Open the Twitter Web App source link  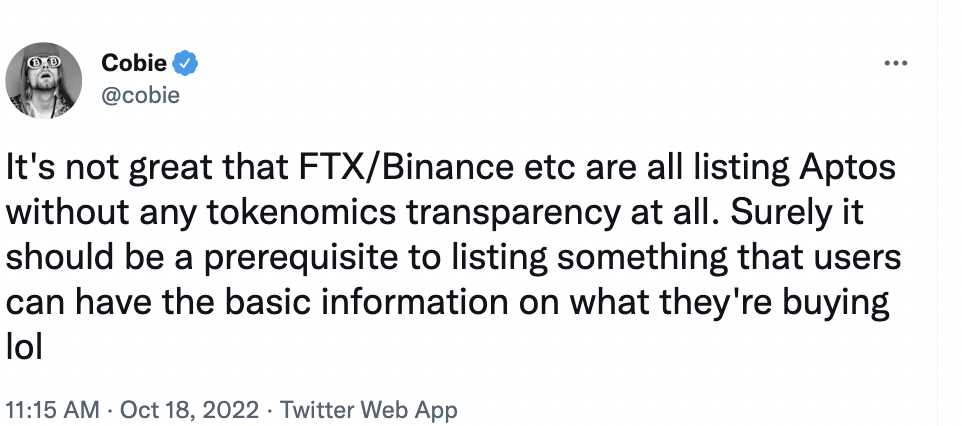[368, 410]
